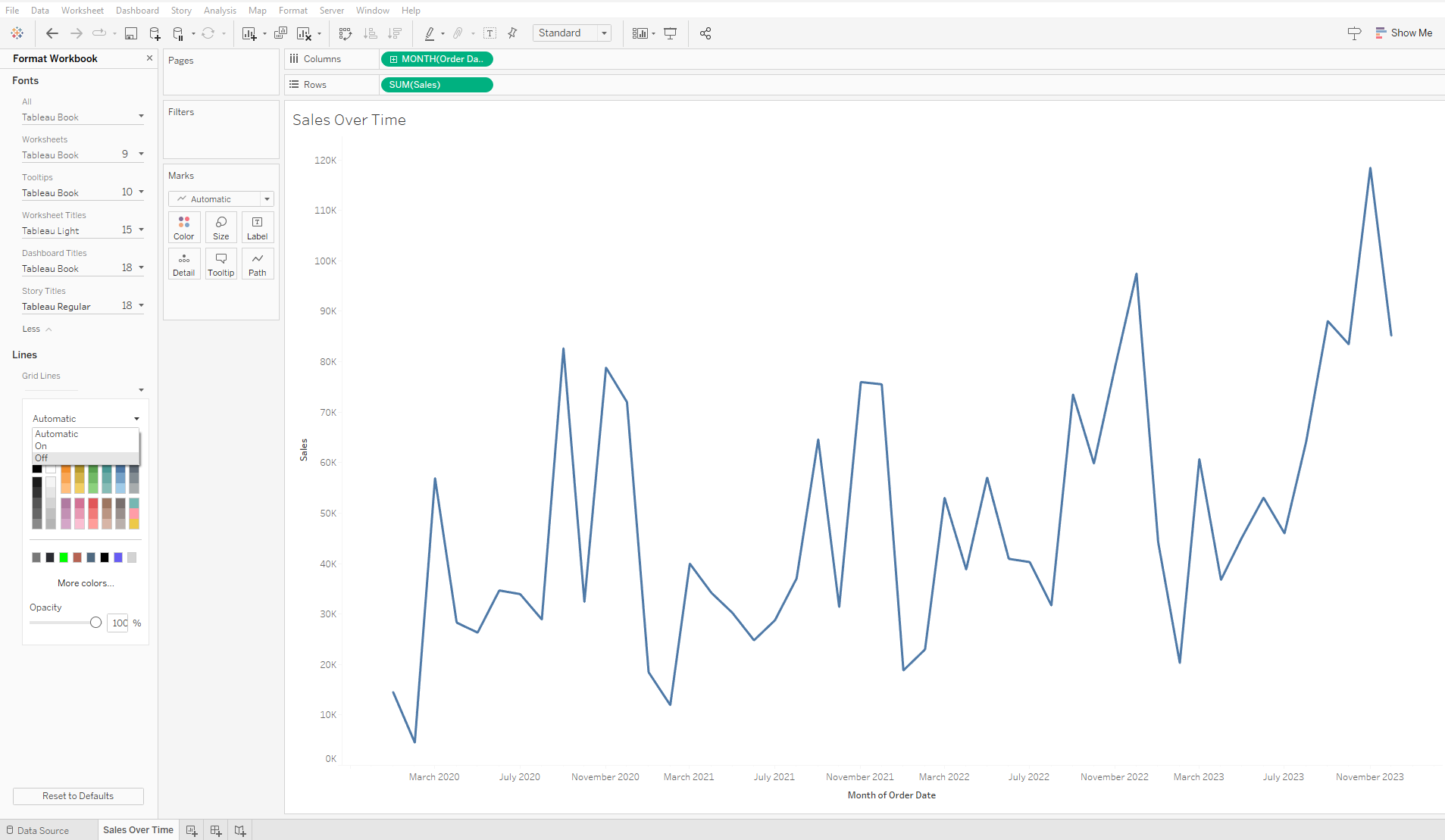Select the Sales Over Time sheet tab
The image size is (1445, 840).
pyautogui.click(x=138, y=830)
